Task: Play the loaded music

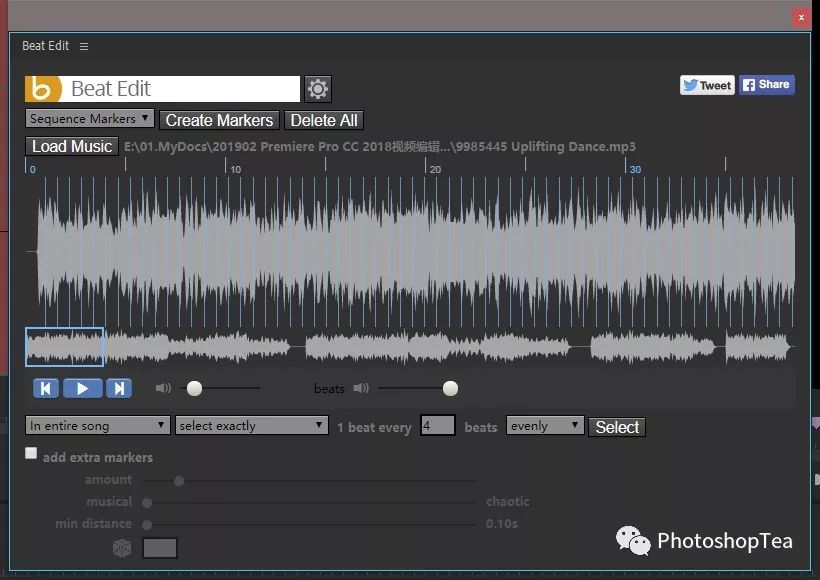Action: coord(83,389)
